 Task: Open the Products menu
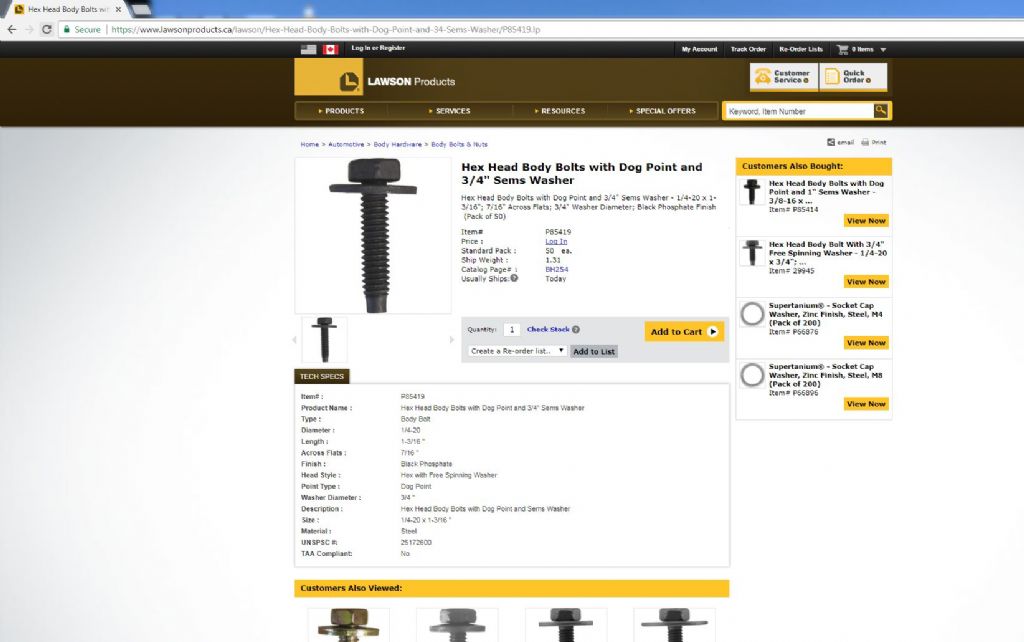(341, 111)
